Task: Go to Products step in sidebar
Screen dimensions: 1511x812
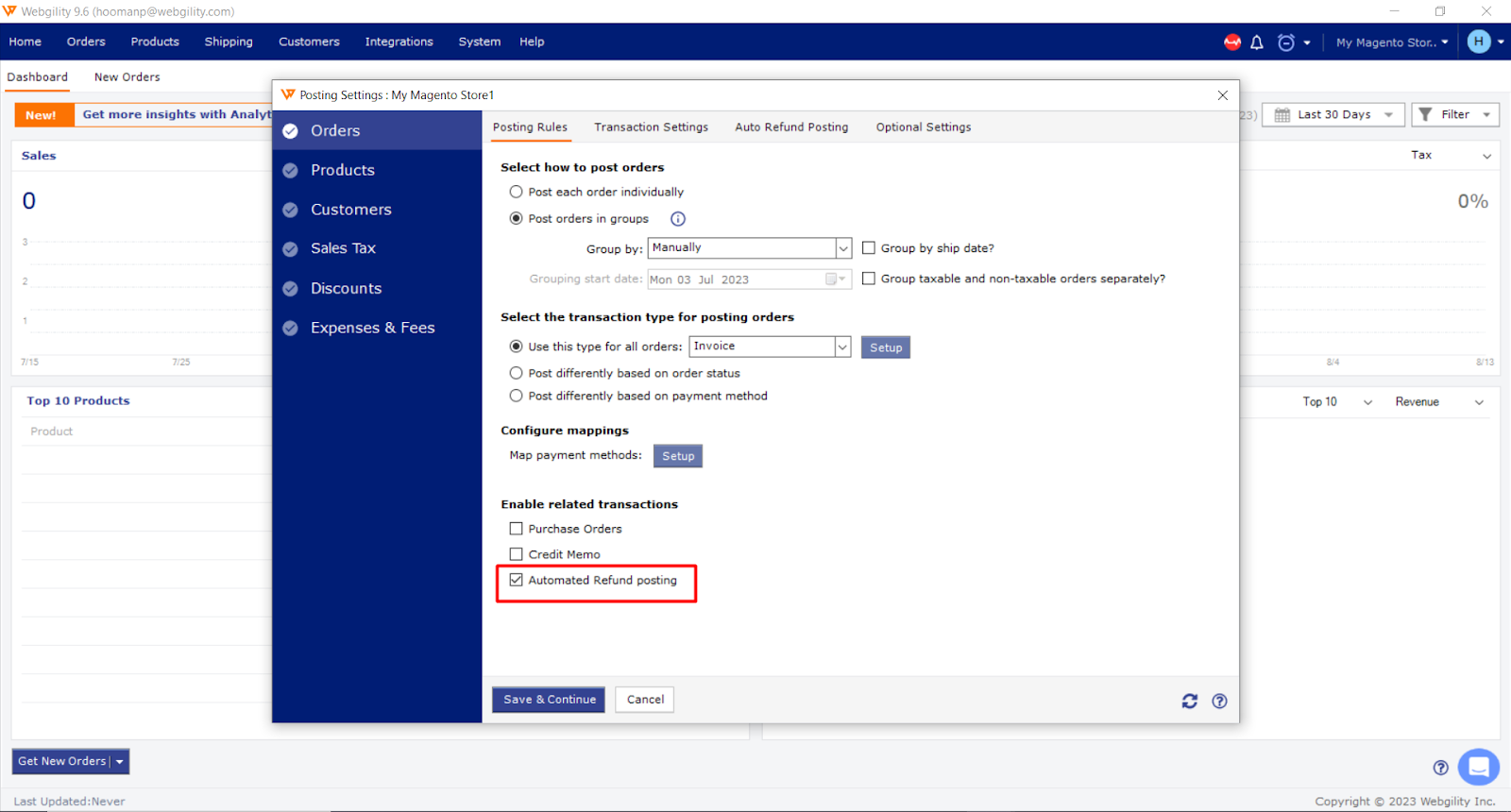Action: coord(343,170)
